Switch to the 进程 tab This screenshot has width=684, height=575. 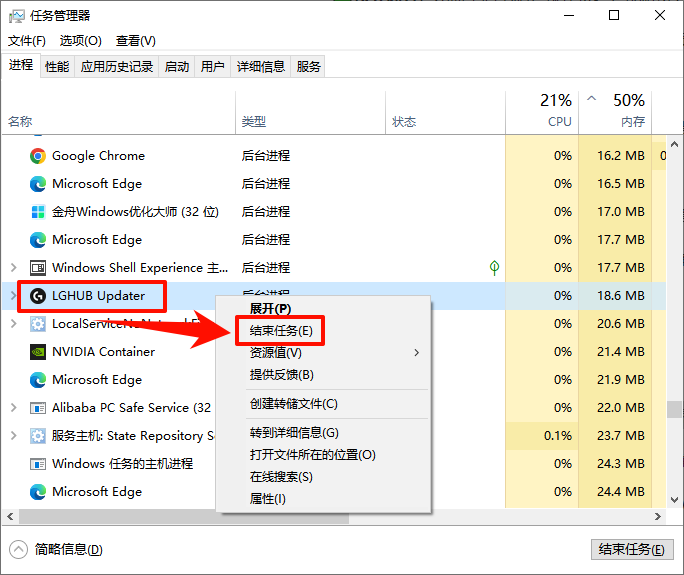[21, 65]
